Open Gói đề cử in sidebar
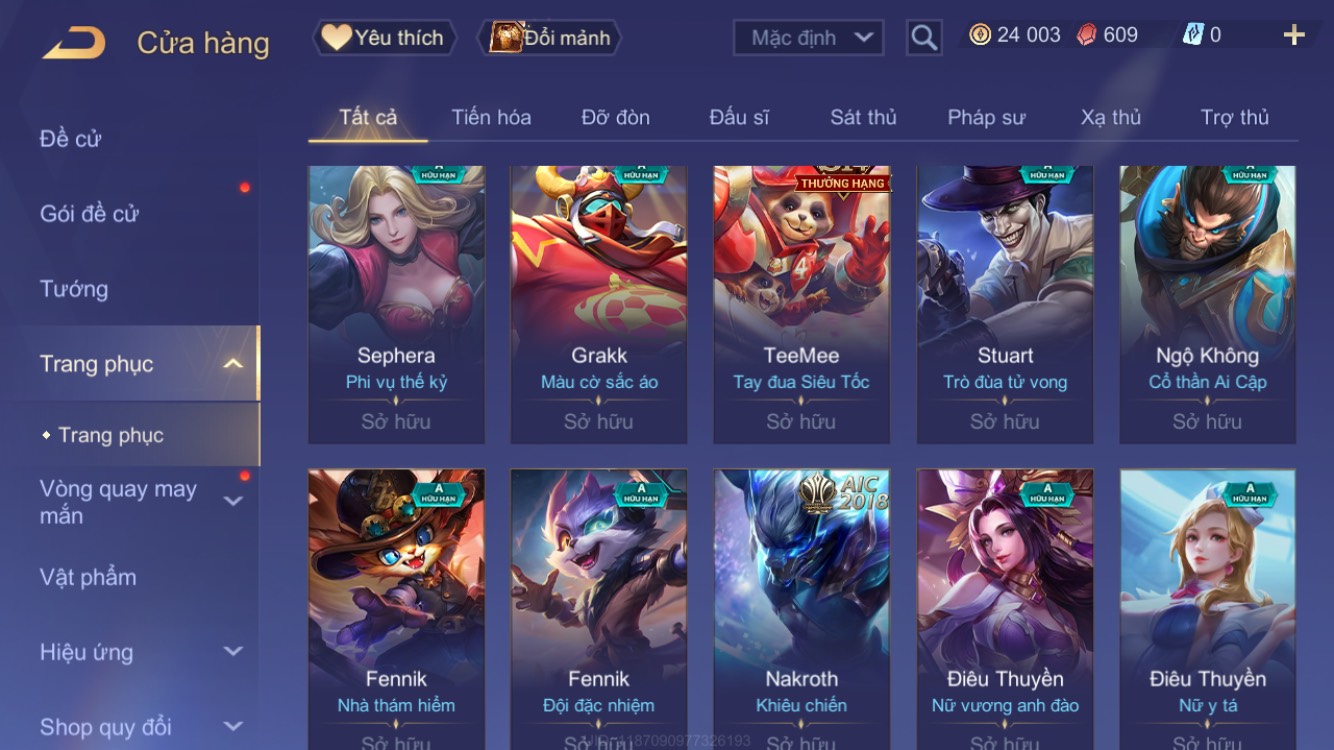The width and height of the screenshot is (1334, 750). [x=89, y=213]
